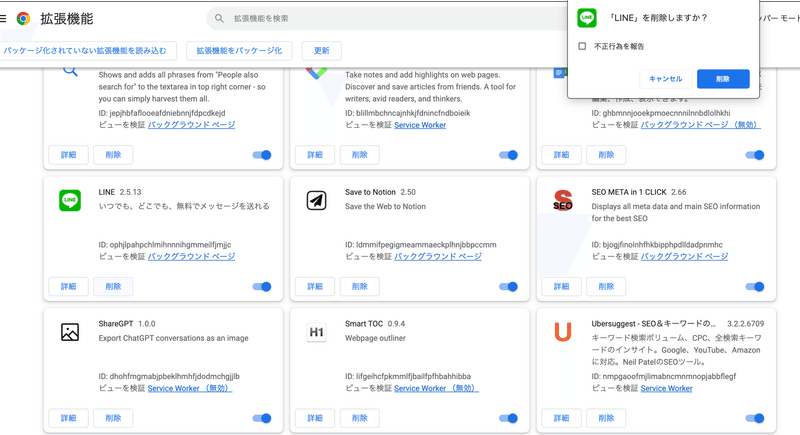The image size is (800, 435).
Task: Turn off the Save to Notion toggle
Action: [508, 287]
